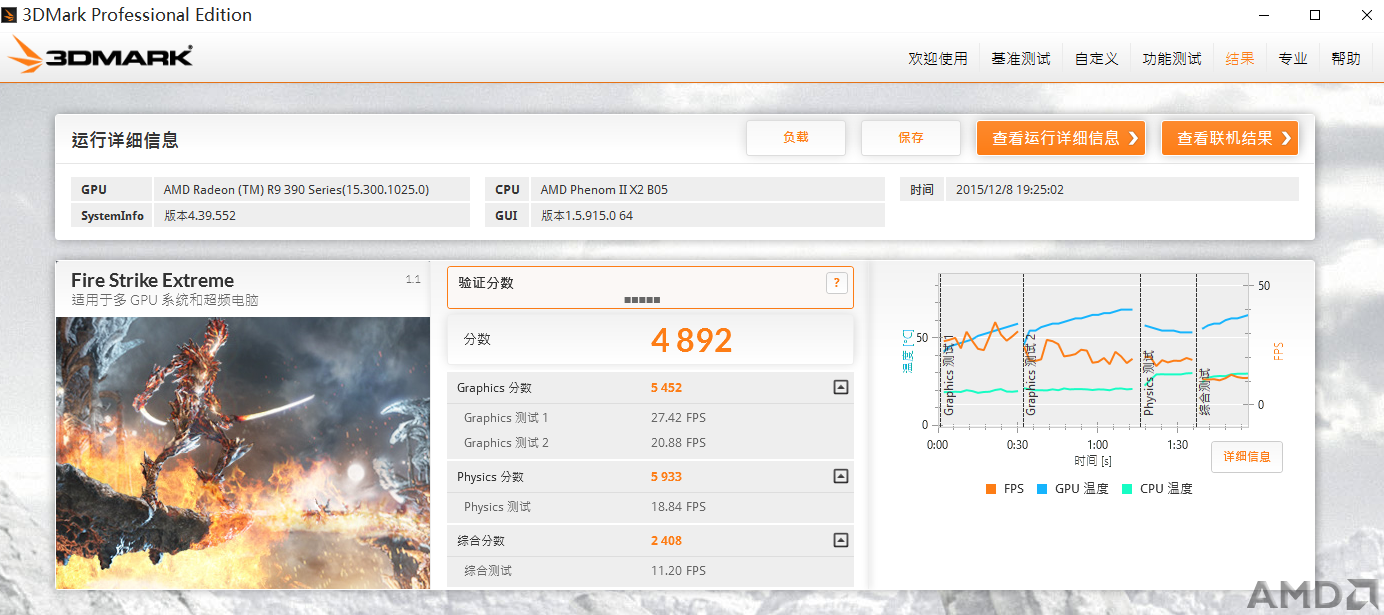This screenshot has width=1384, height=615.
Task: Click the SystemInfo version 4.39.552
Action: (200, 216)
